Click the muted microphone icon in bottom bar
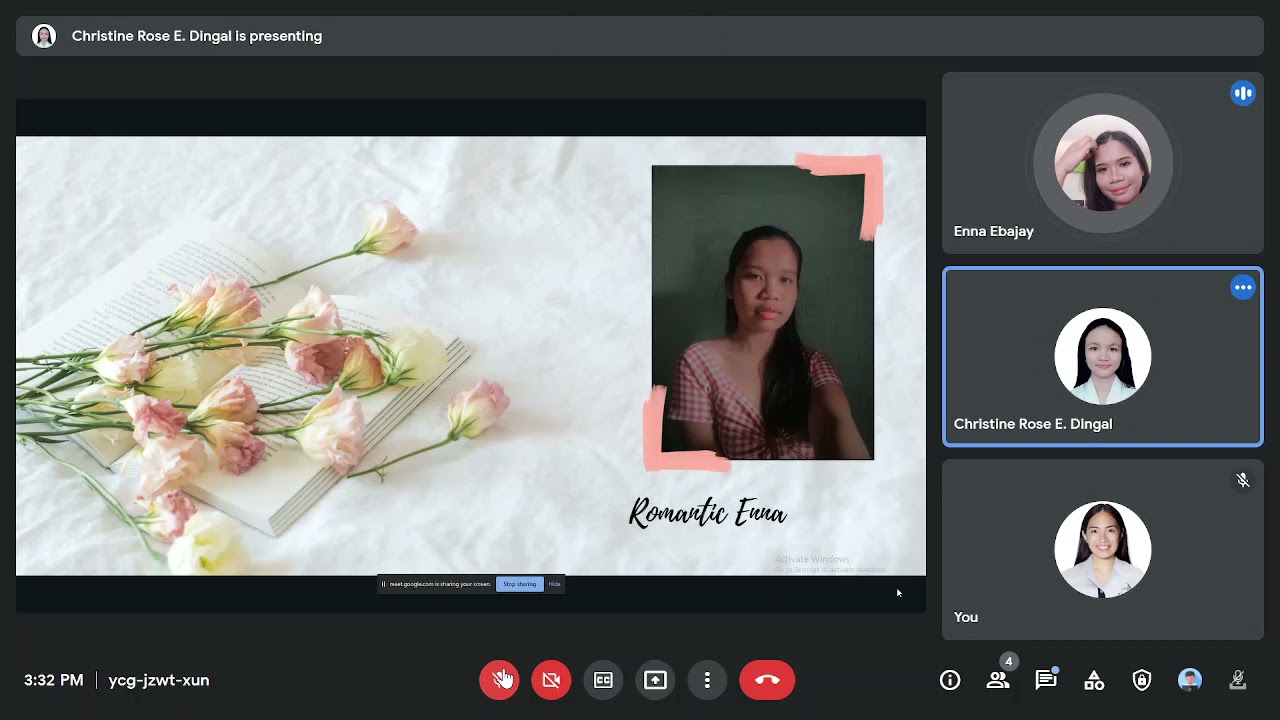Image resolution: width=1280 pixels, height=720 pixels. pos(1238,680)
